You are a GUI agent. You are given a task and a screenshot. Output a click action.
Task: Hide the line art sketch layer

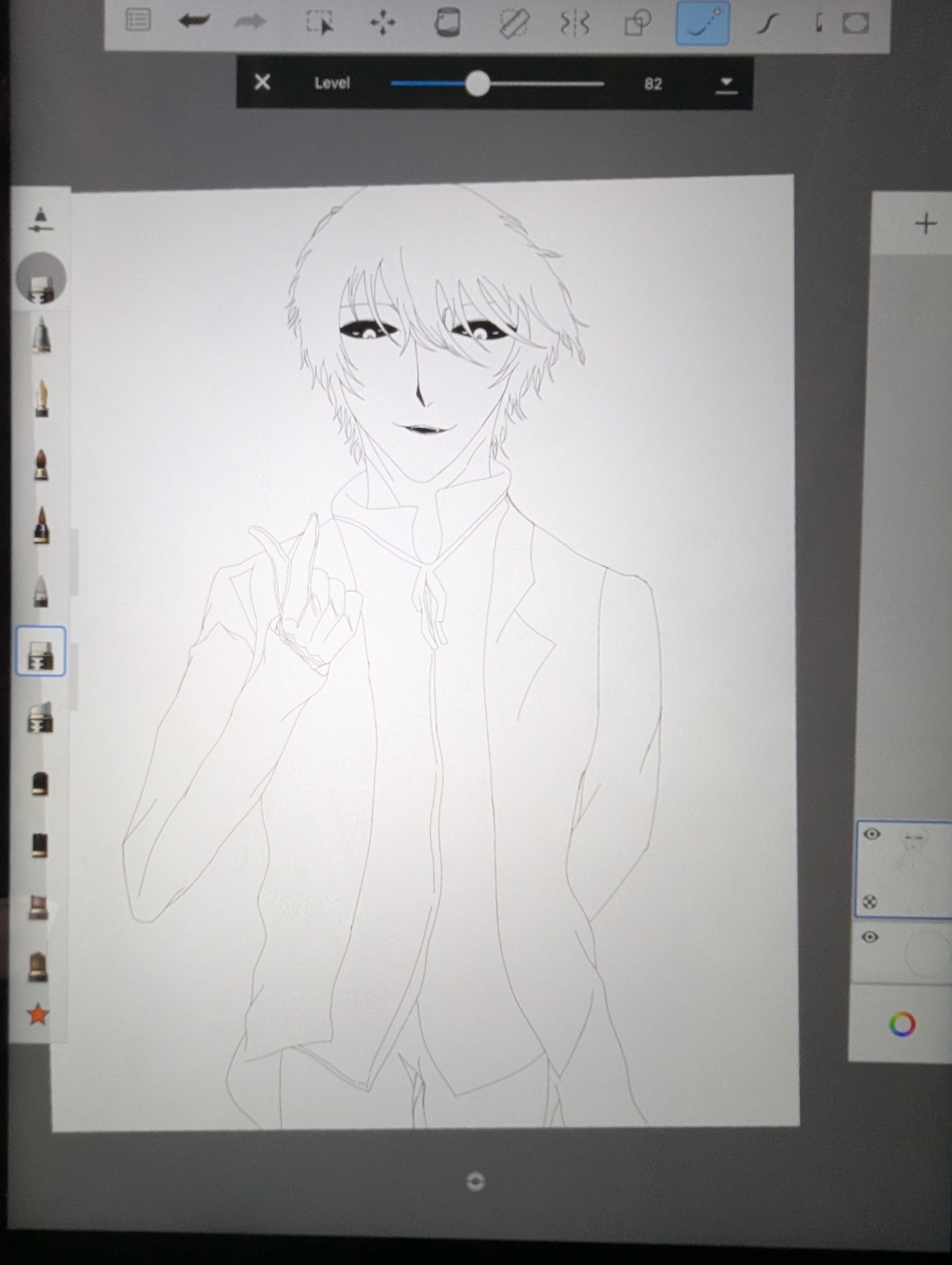point(871,834)
